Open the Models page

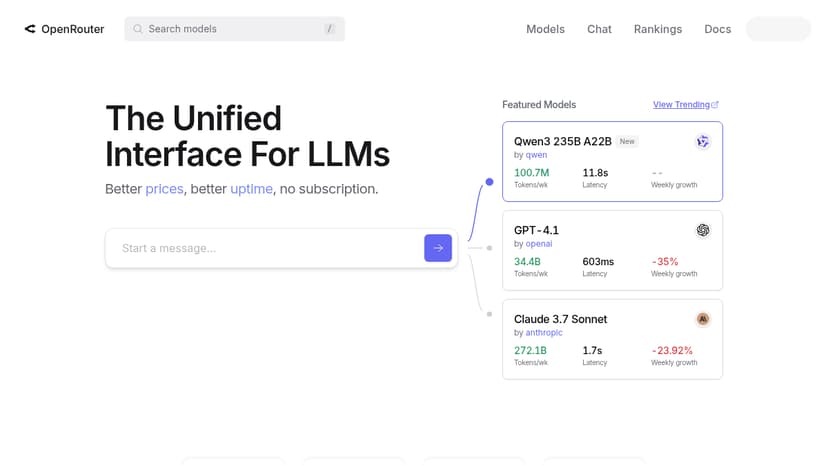tap(545, 29)
